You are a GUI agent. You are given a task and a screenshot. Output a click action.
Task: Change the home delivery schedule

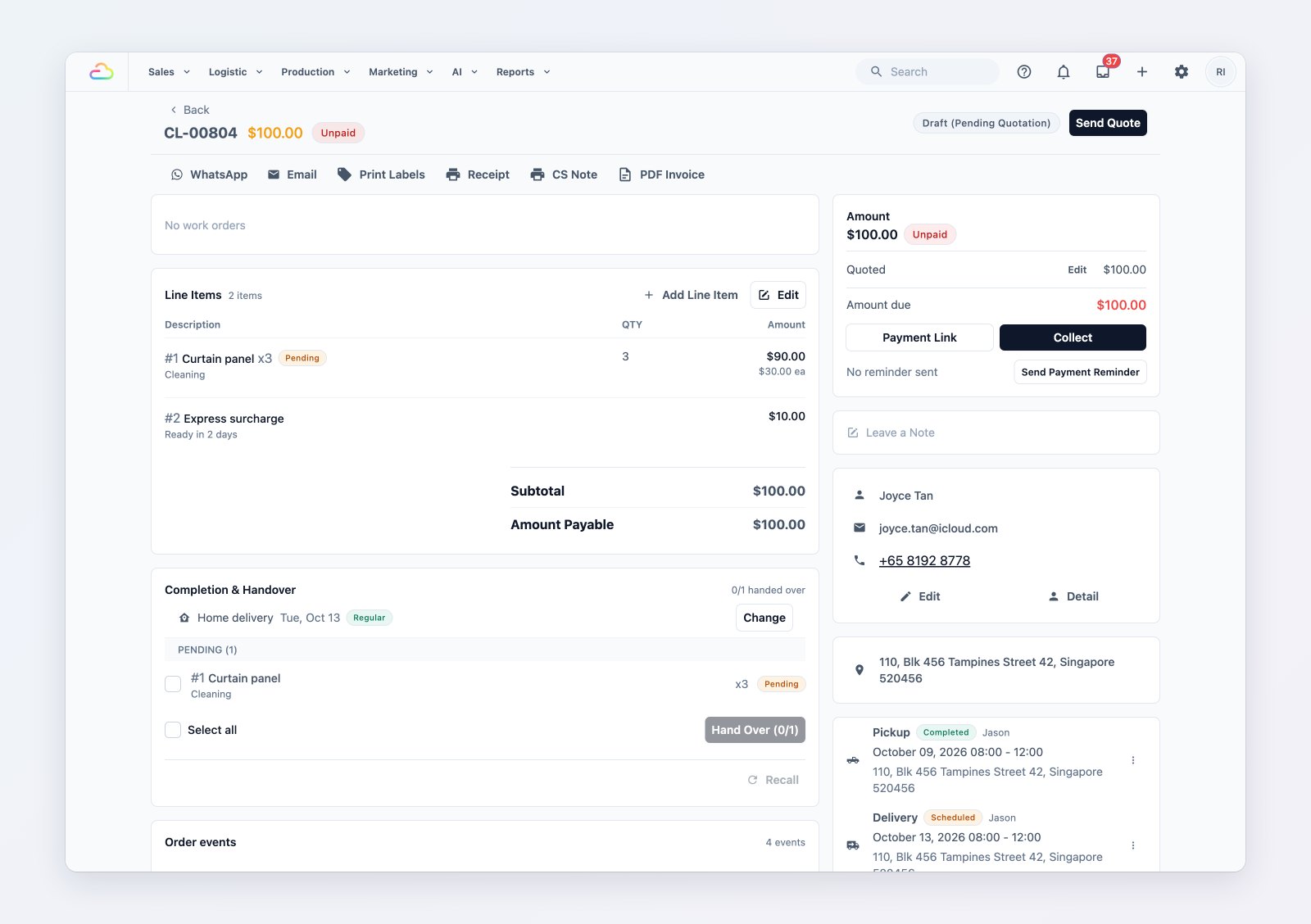pyautogui.click(x=764, y=618)
